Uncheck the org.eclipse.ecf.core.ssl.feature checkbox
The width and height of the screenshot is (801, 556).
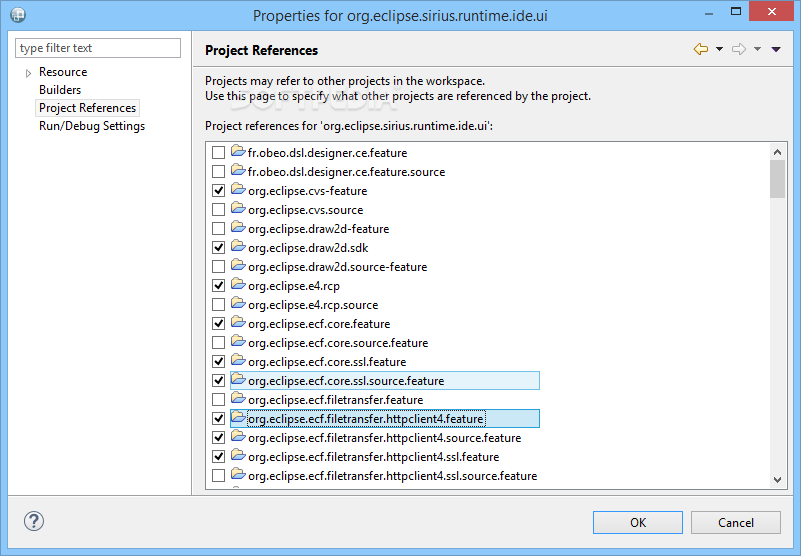coord(218,361)
